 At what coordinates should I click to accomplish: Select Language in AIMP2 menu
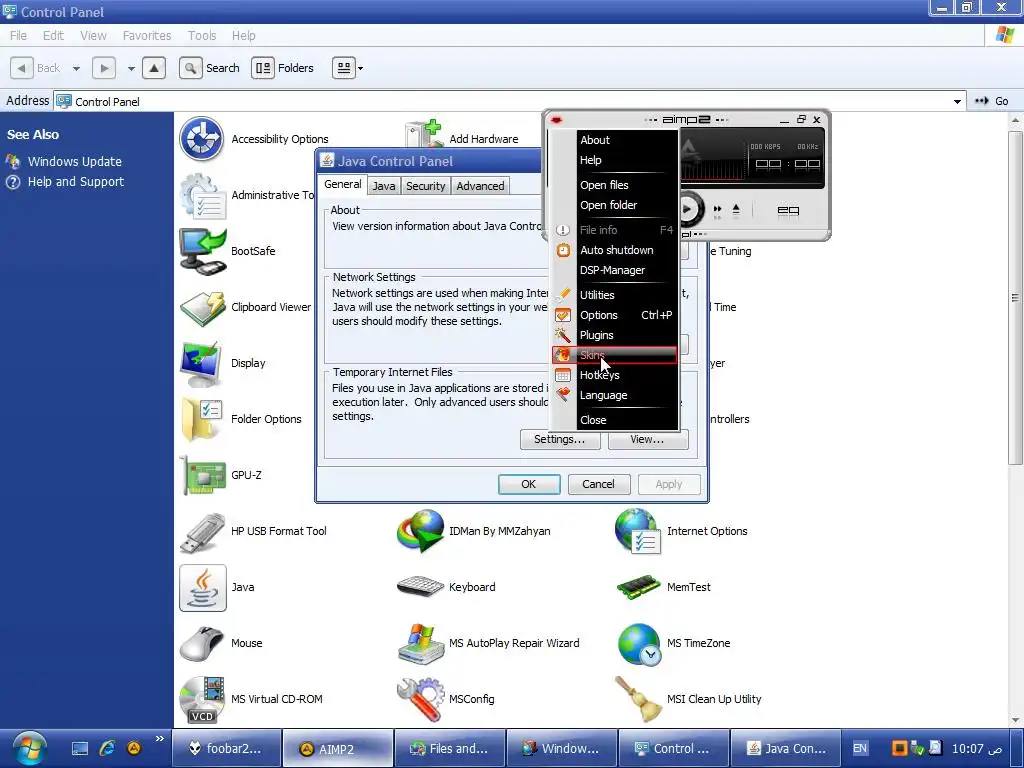click(x=616, y=395)
